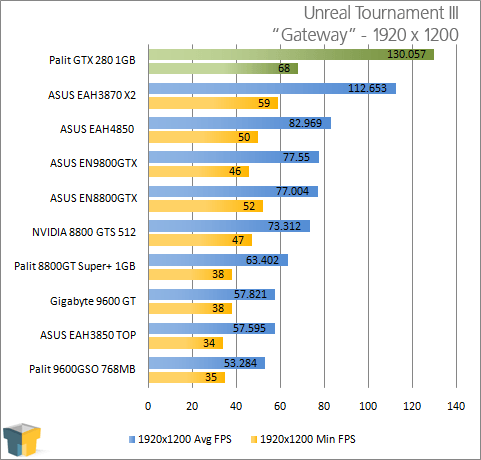Click the yellow bar labeled 35
Viewport: 481px width, 460px height.
coord(187,377)
